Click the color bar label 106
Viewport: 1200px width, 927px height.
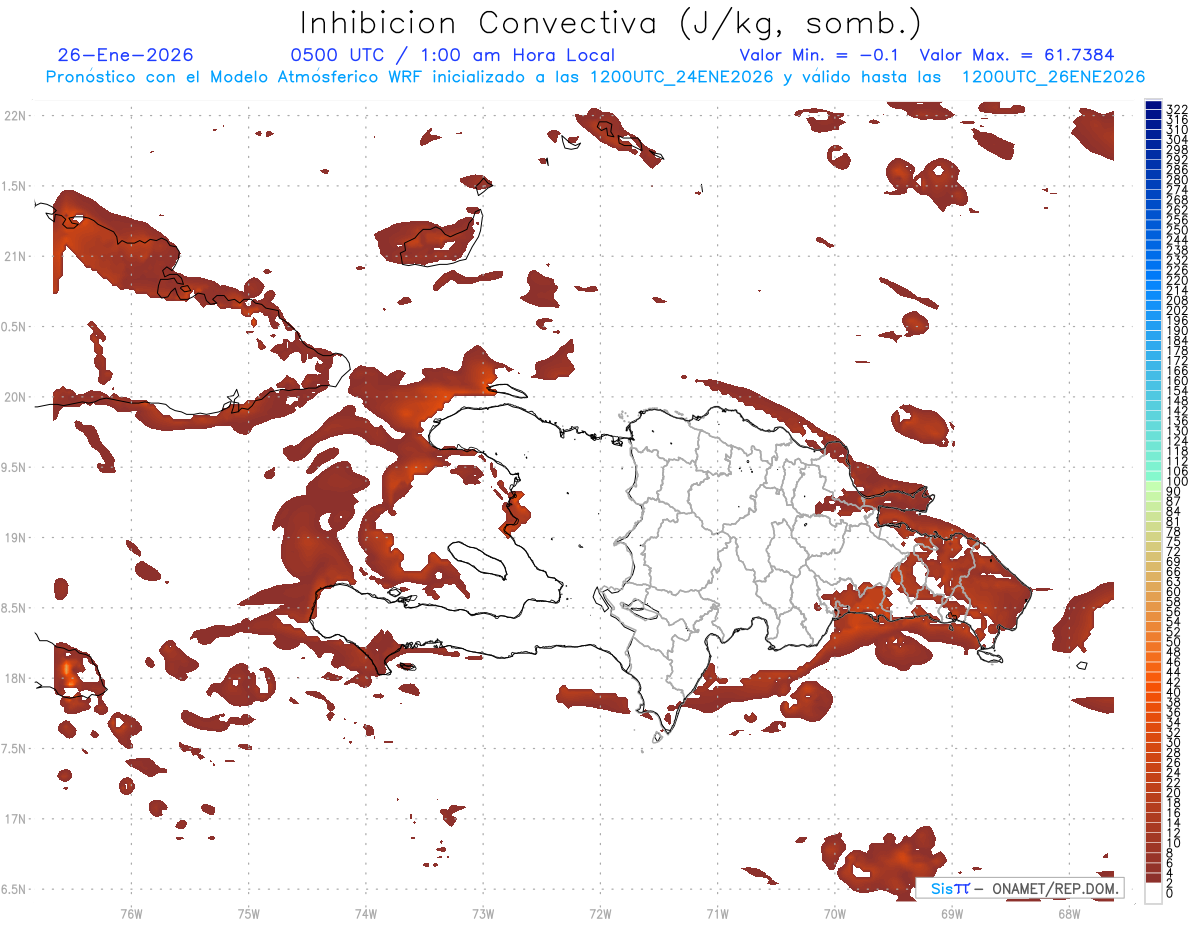pyautogui.click(x=1176, y=471)
